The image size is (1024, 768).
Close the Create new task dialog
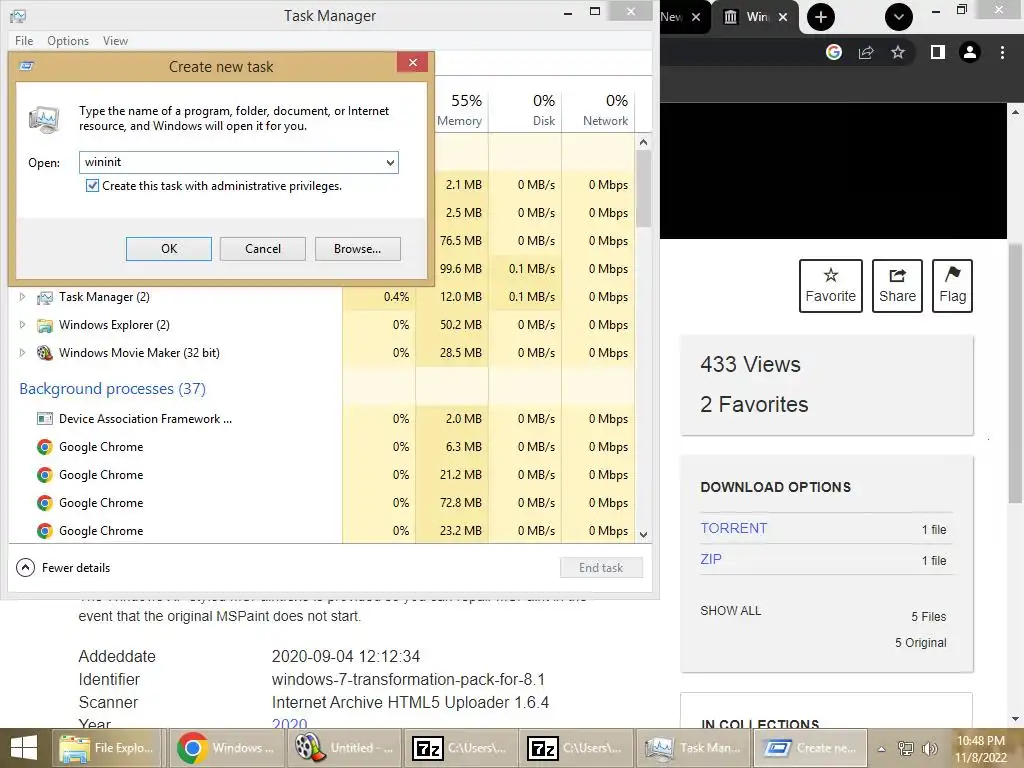point(413,63)
